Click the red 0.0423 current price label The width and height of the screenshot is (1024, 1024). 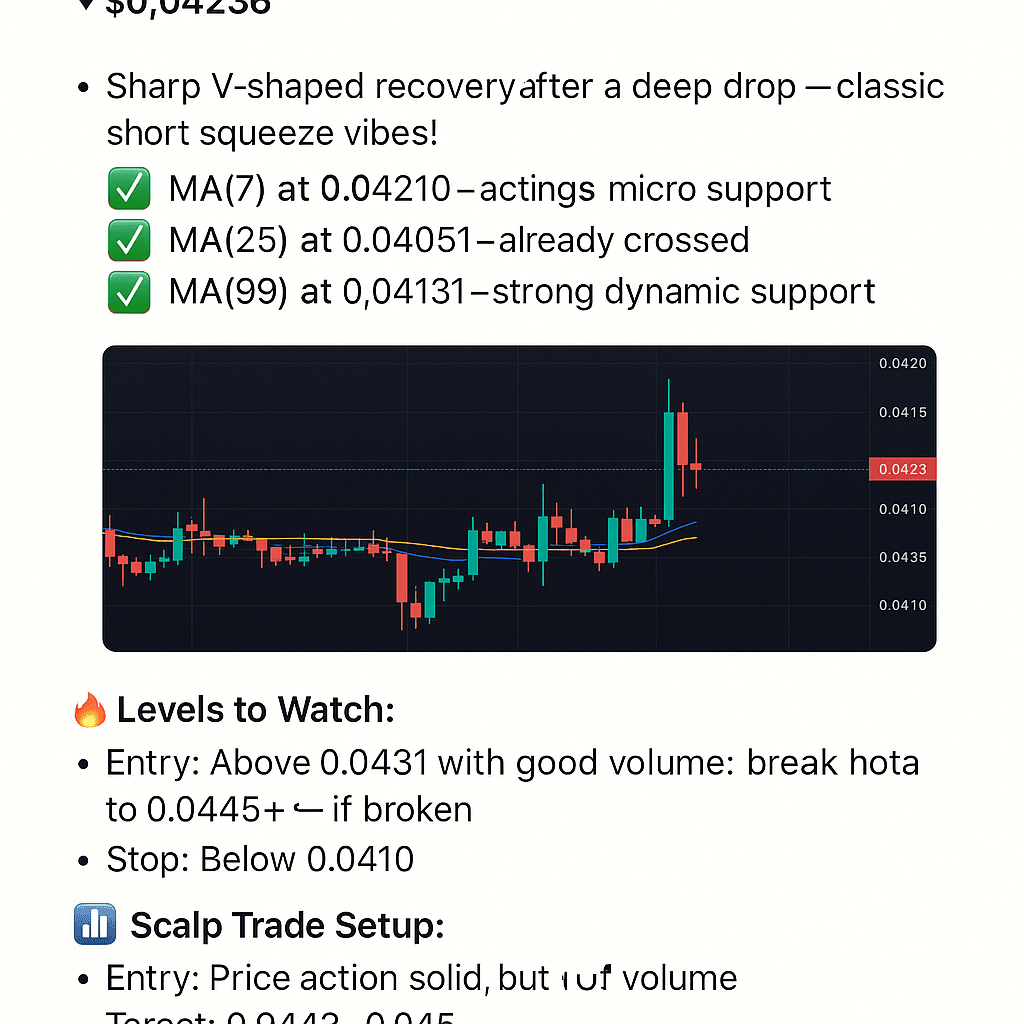(903, 468)
